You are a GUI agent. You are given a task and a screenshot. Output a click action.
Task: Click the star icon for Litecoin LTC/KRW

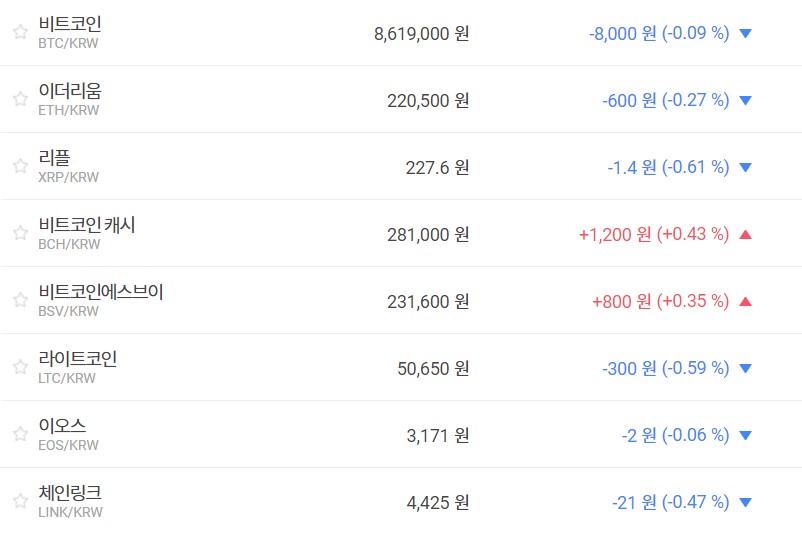(20, 367)
